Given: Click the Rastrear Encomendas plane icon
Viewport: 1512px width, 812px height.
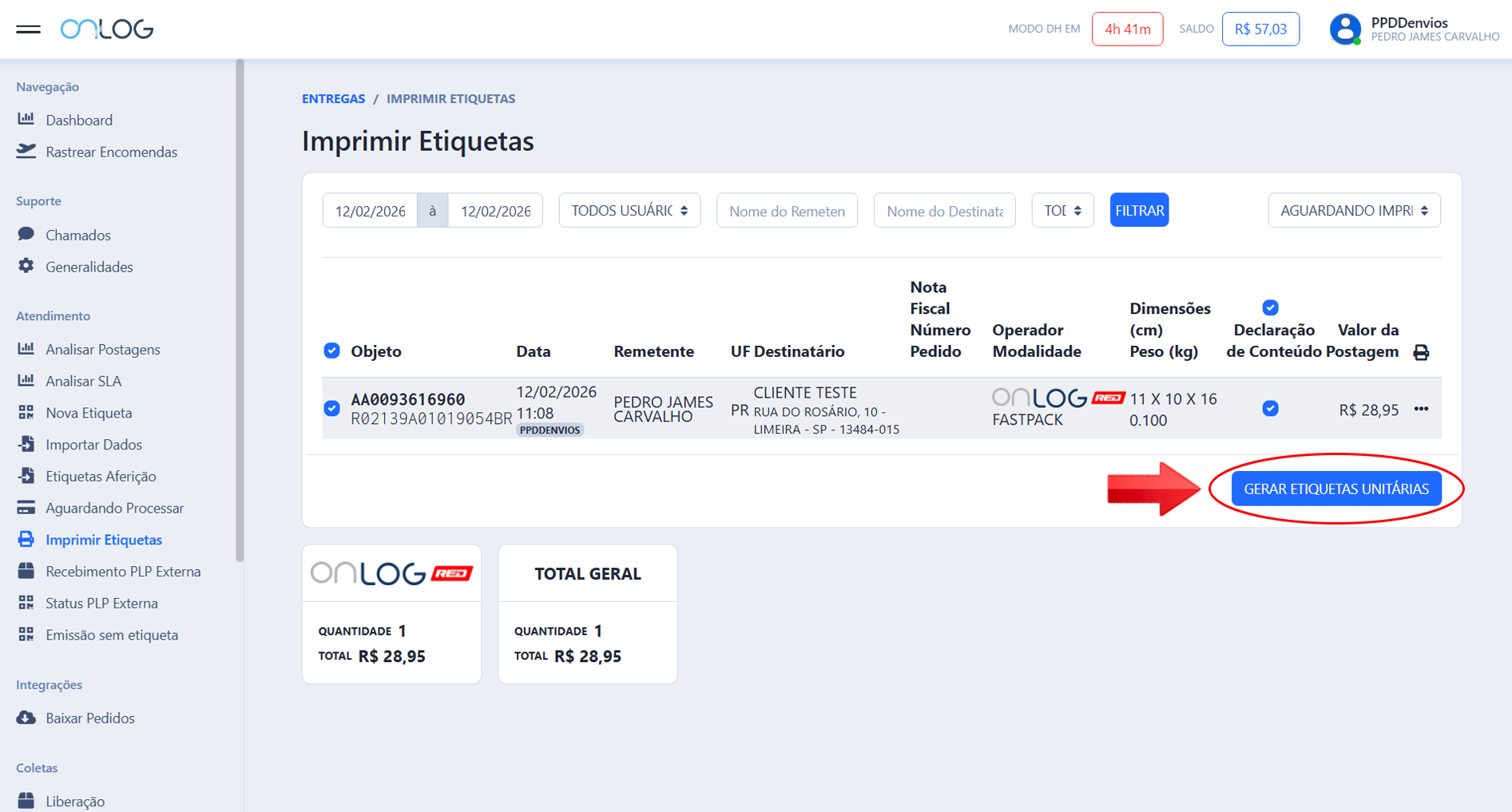Looking at the screenshot, I should coord(26,151).
